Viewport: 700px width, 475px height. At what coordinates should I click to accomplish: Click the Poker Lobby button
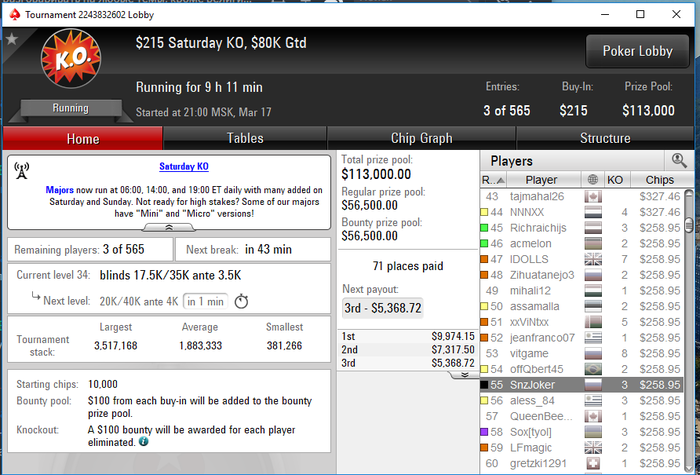coord(637,51)
